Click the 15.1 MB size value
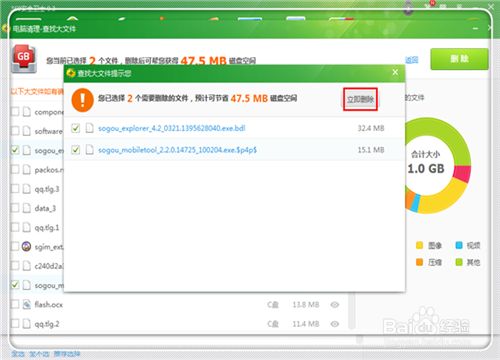 [371, 150]
